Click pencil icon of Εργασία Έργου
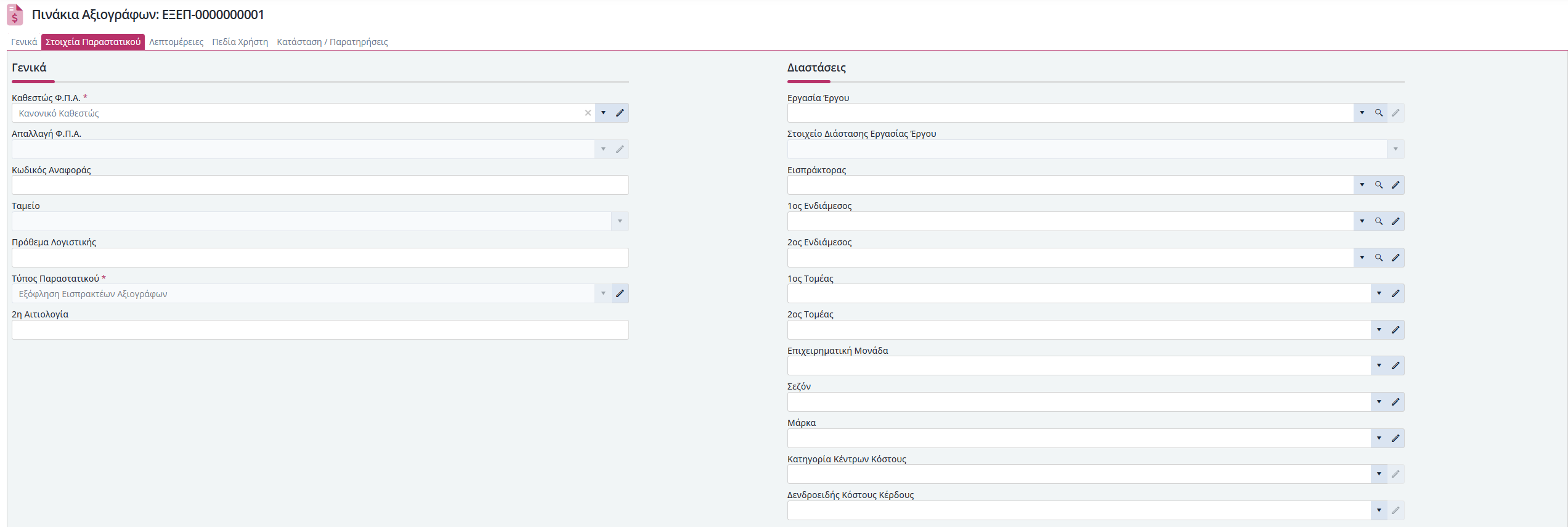The height and width of the screenshot is (527, 1568). [1395, 113]
